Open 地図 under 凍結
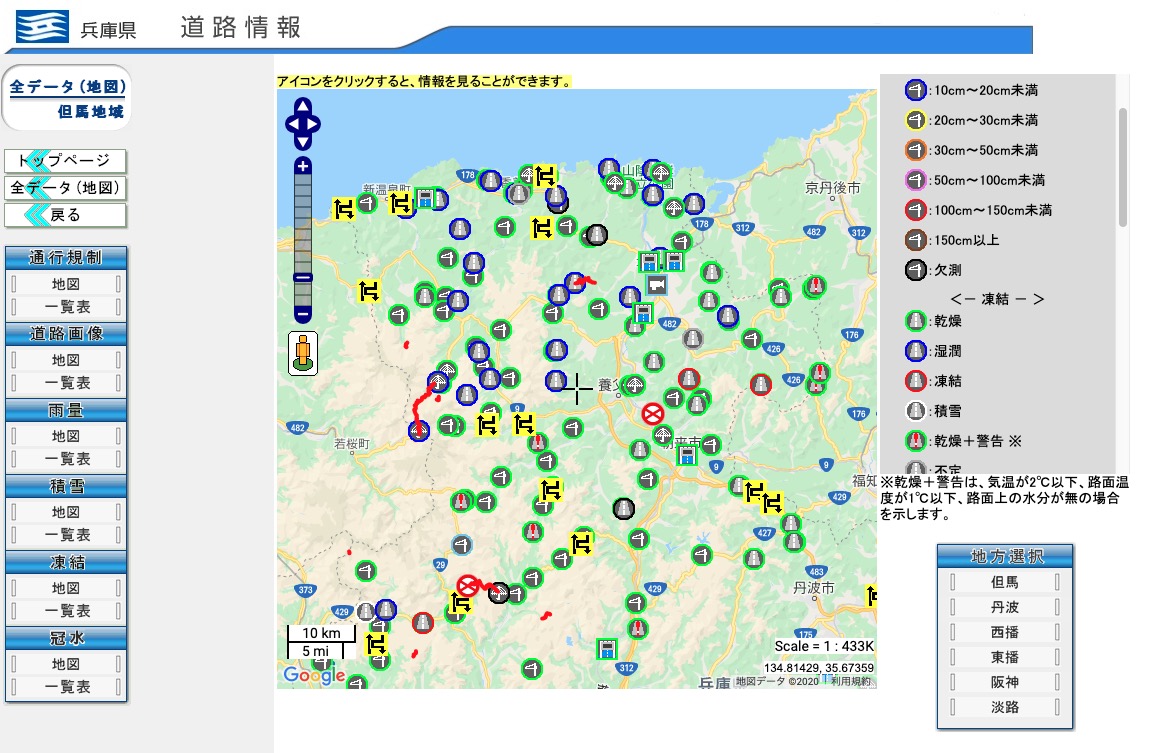 point(66,588)
